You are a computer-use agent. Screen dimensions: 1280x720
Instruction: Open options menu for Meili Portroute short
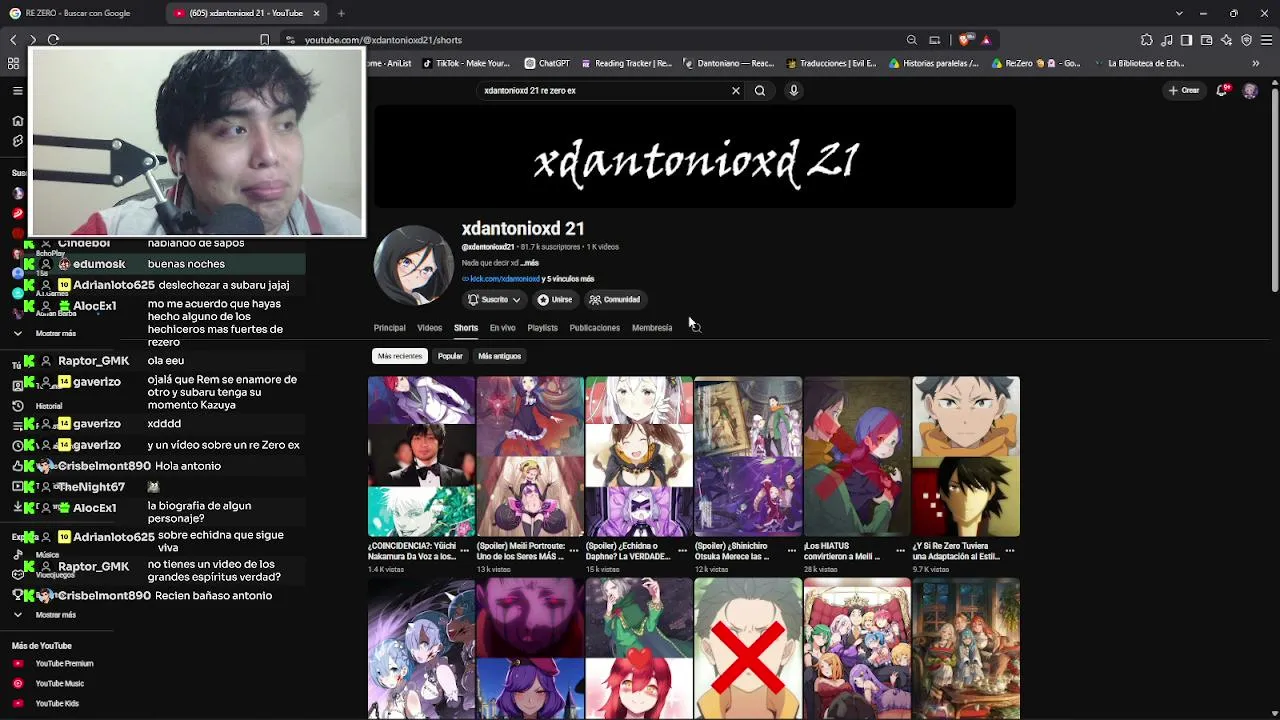[x=574, y=550]
